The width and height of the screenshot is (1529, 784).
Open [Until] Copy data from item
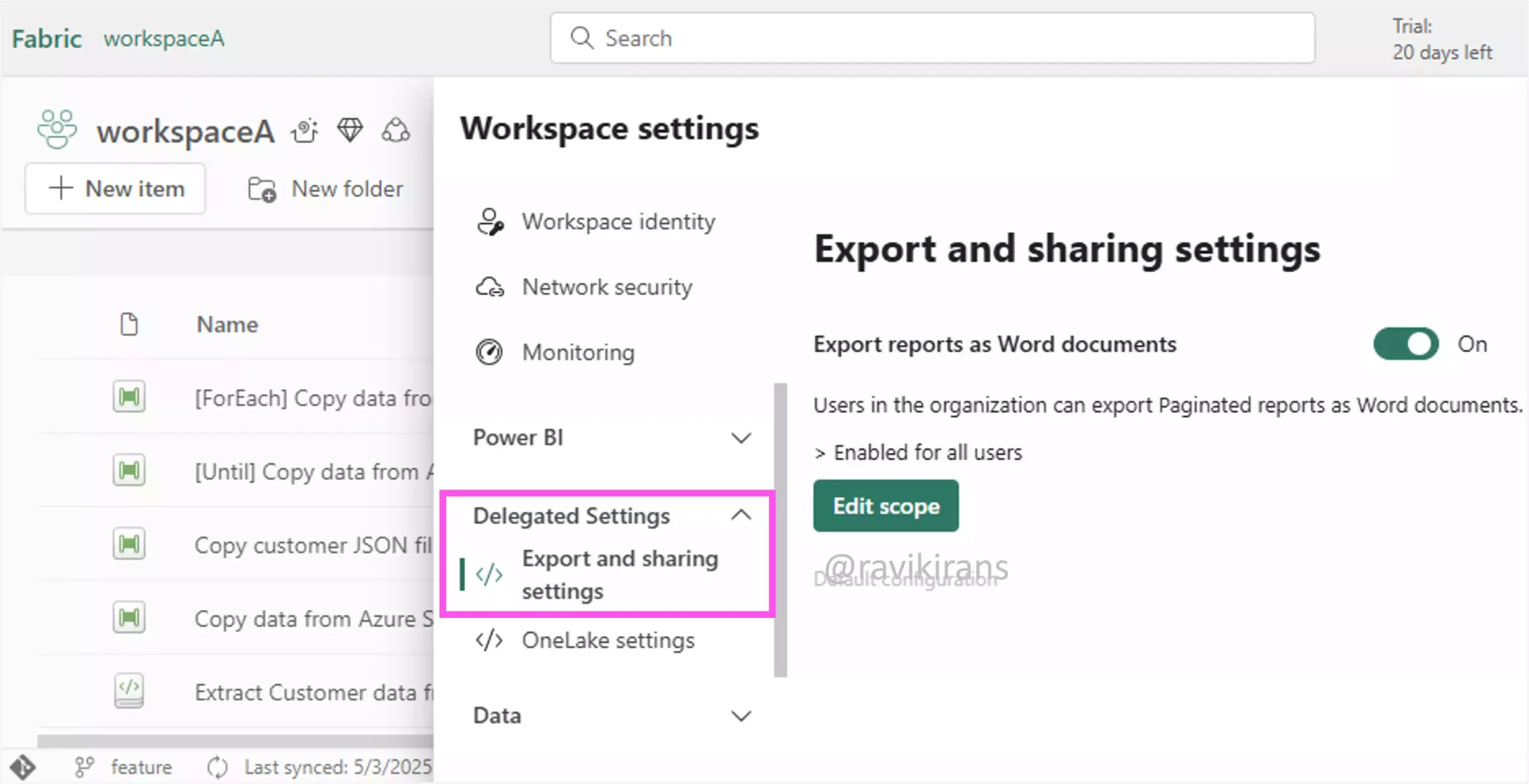point(314,472)
